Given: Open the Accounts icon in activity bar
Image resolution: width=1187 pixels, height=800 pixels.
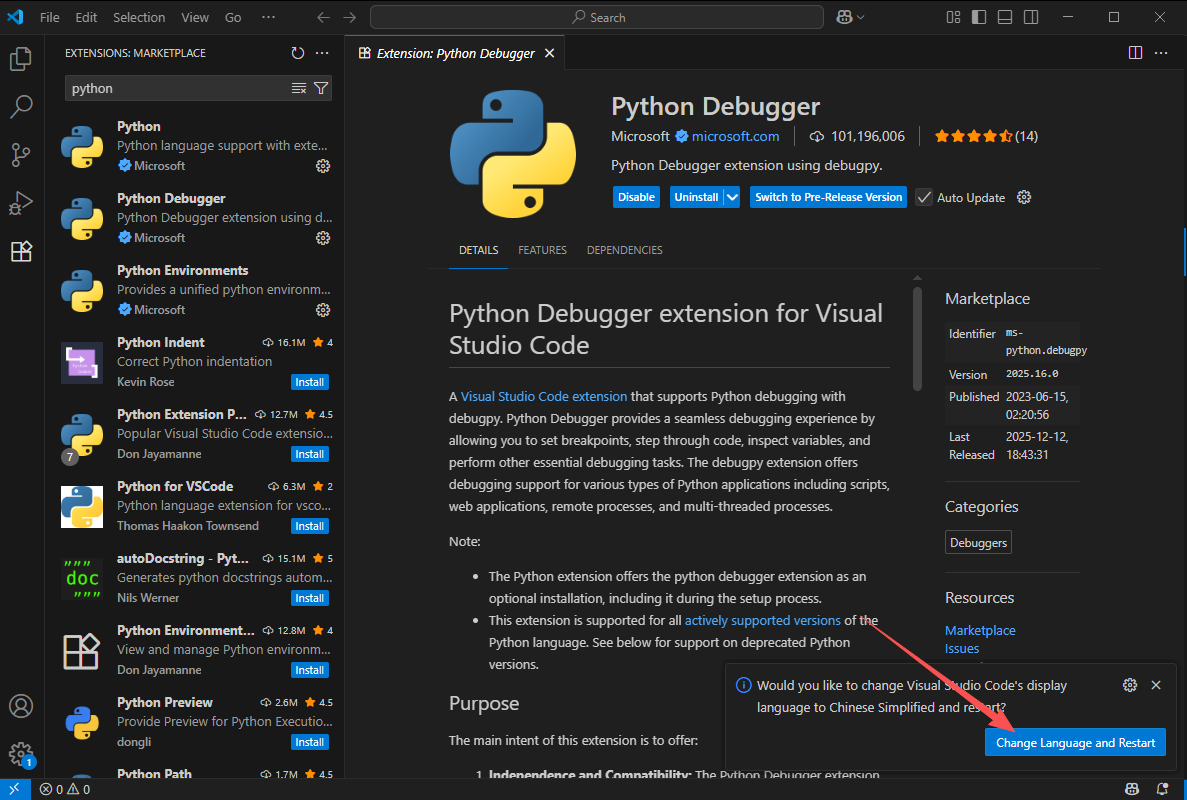Looking at the screenshot, I should tap(21, 706).
